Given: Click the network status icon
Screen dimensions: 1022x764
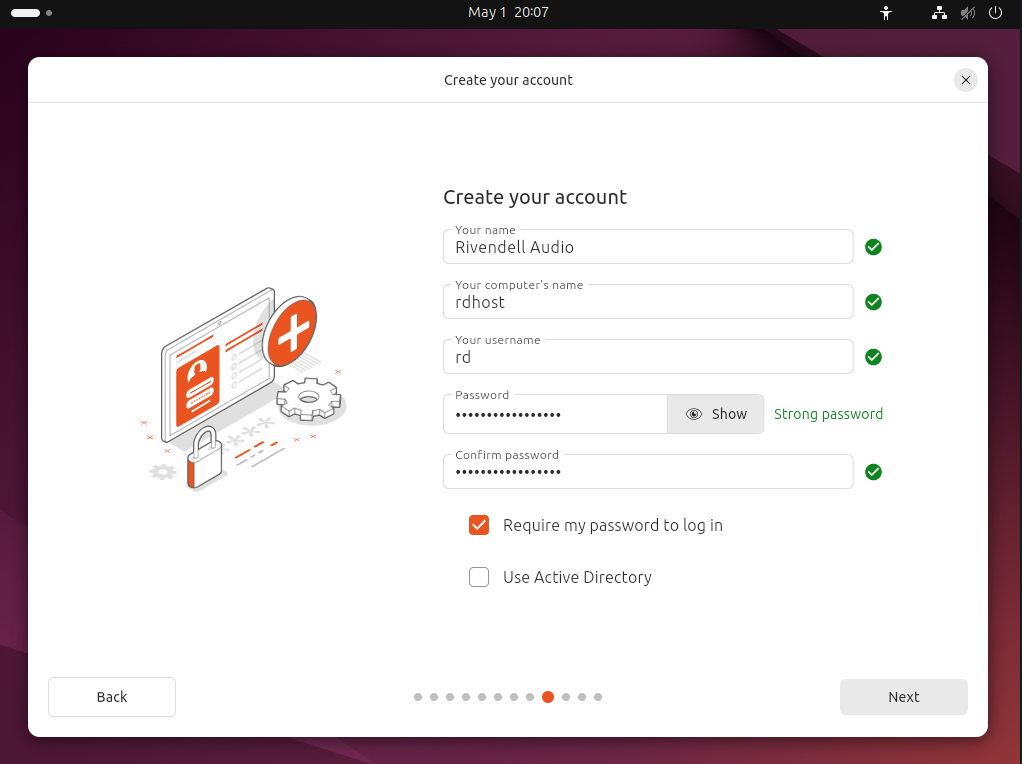Looking at the screenshot, I should coord(939,13).
